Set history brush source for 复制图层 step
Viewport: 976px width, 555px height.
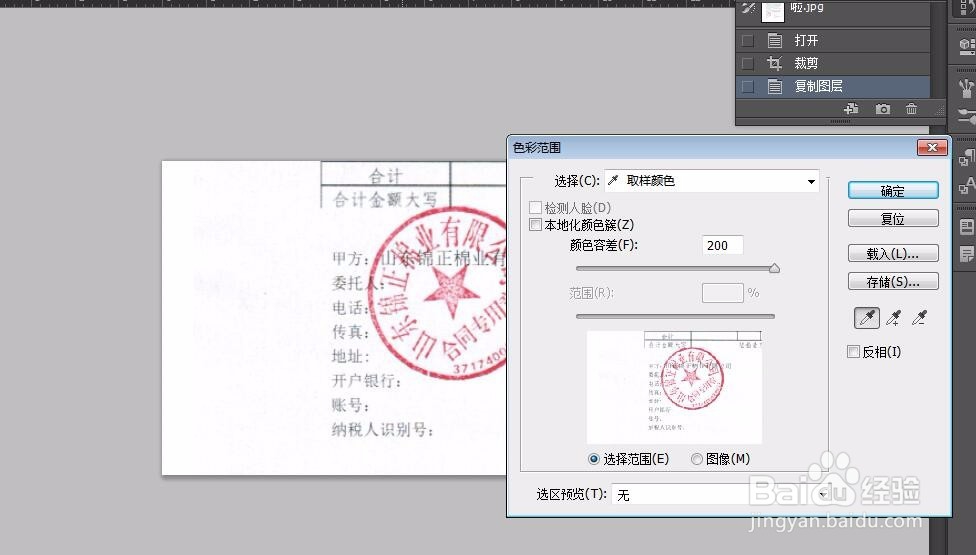pyautogui.click(x=748, y=86)
